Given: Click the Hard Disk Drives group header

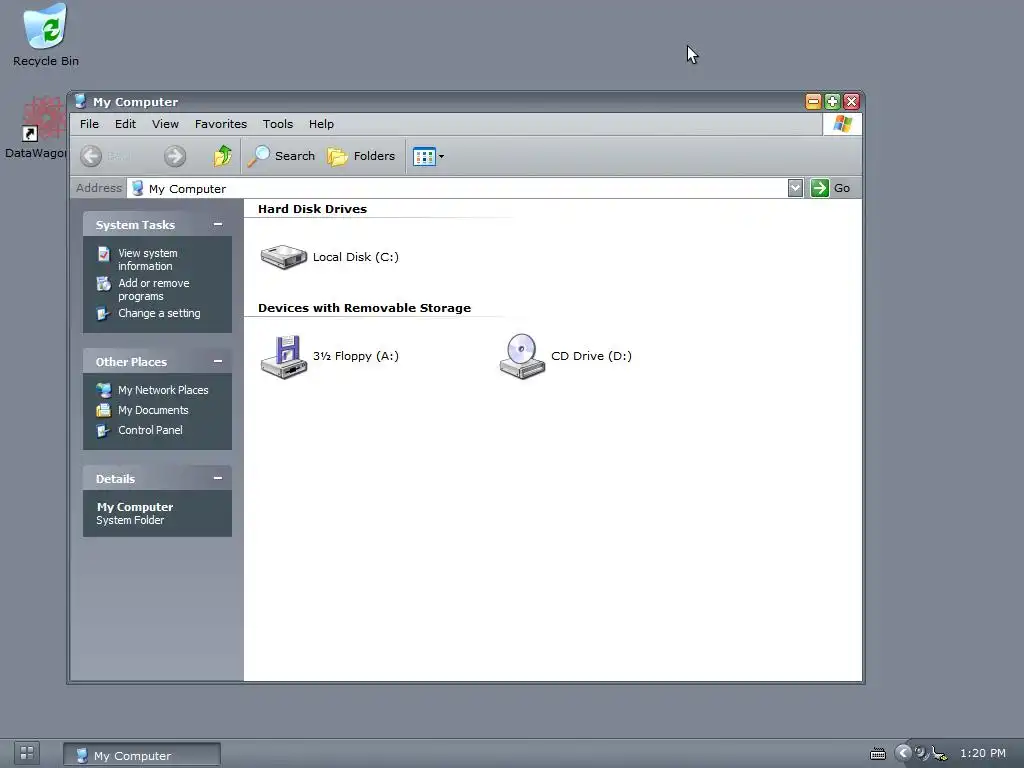Looking at the screenshot, I should pos(312,209).
